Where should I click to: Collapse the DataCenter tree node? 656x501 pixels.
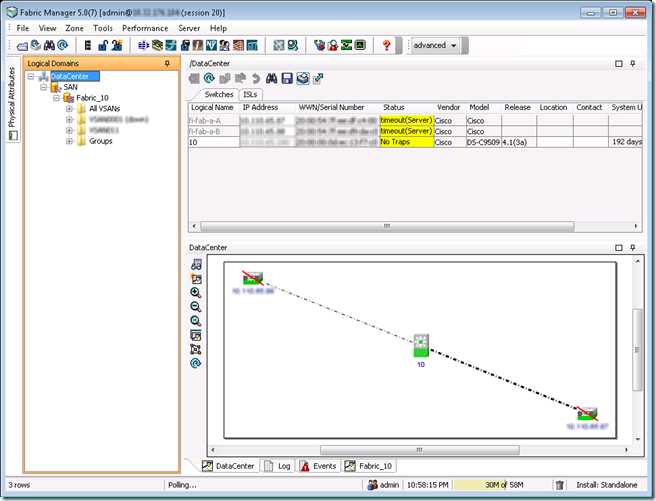31,76
